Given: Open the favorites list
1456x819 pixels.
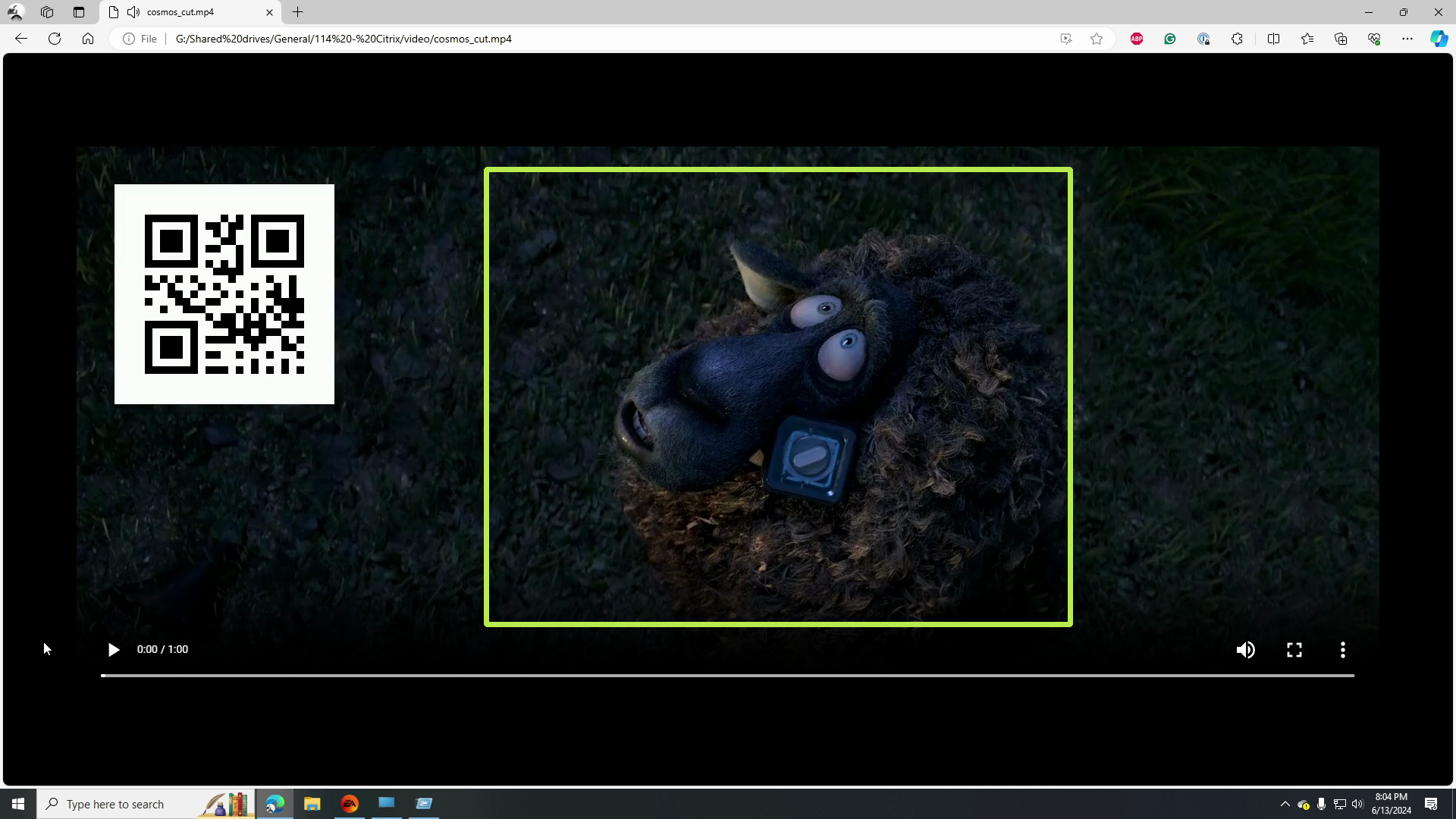Looking at the screenshot, I should 1307,39.
